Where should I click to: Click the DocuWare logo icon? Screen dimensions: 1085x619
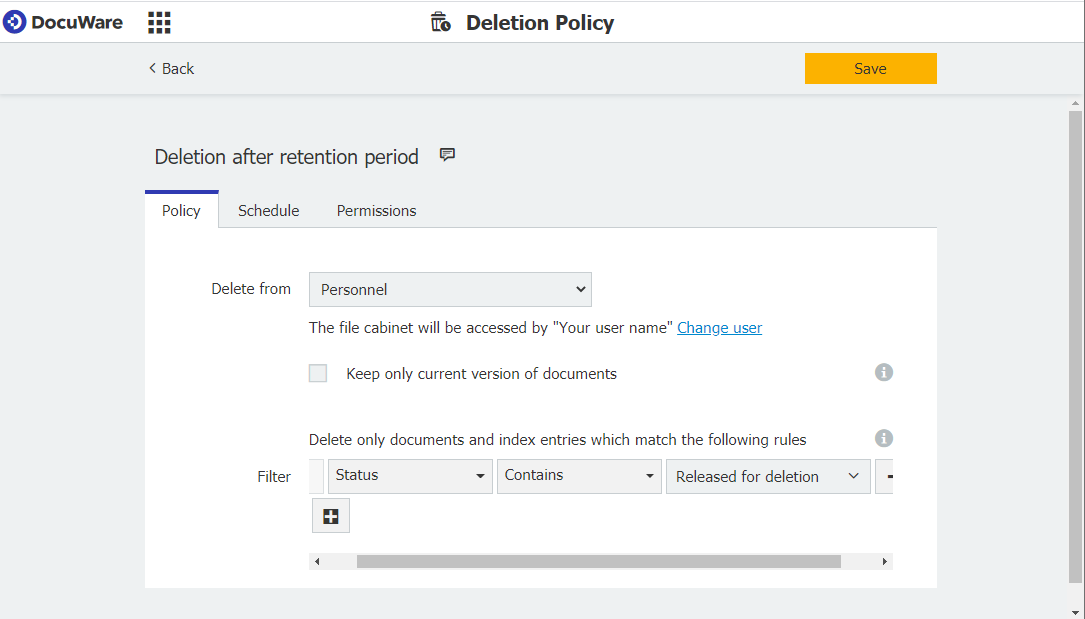[x=14, y=21]
